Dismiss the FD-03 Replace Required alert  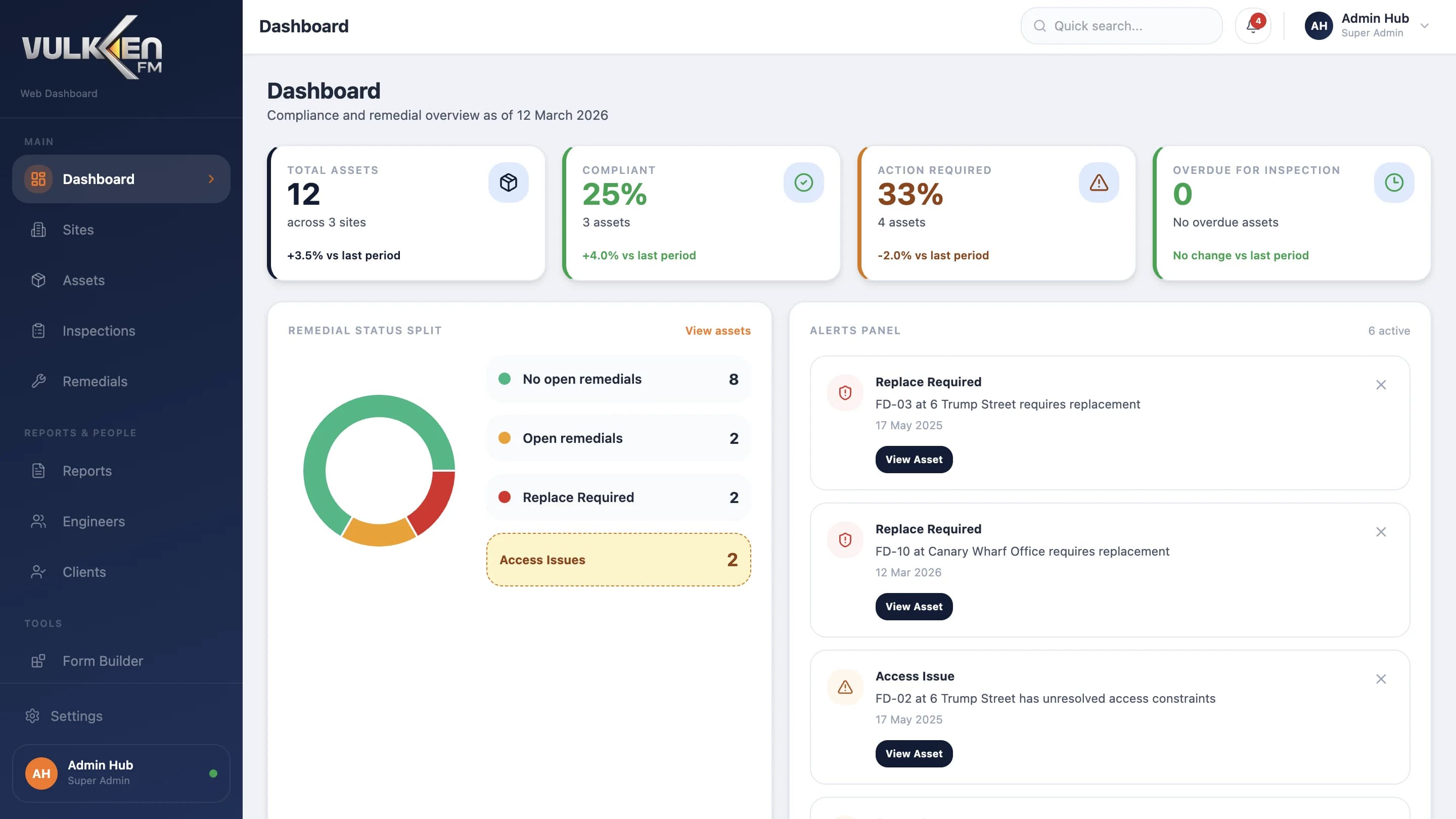(x=1381, y=384)
